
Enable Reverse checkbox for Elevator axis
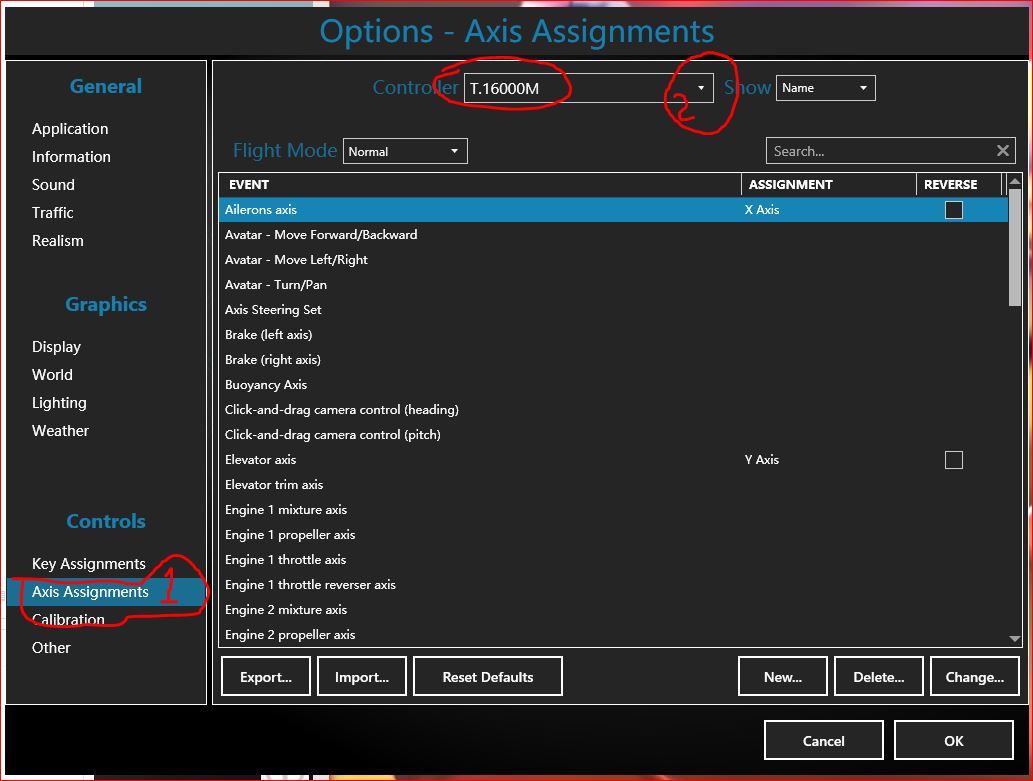[x=954, y=460]
